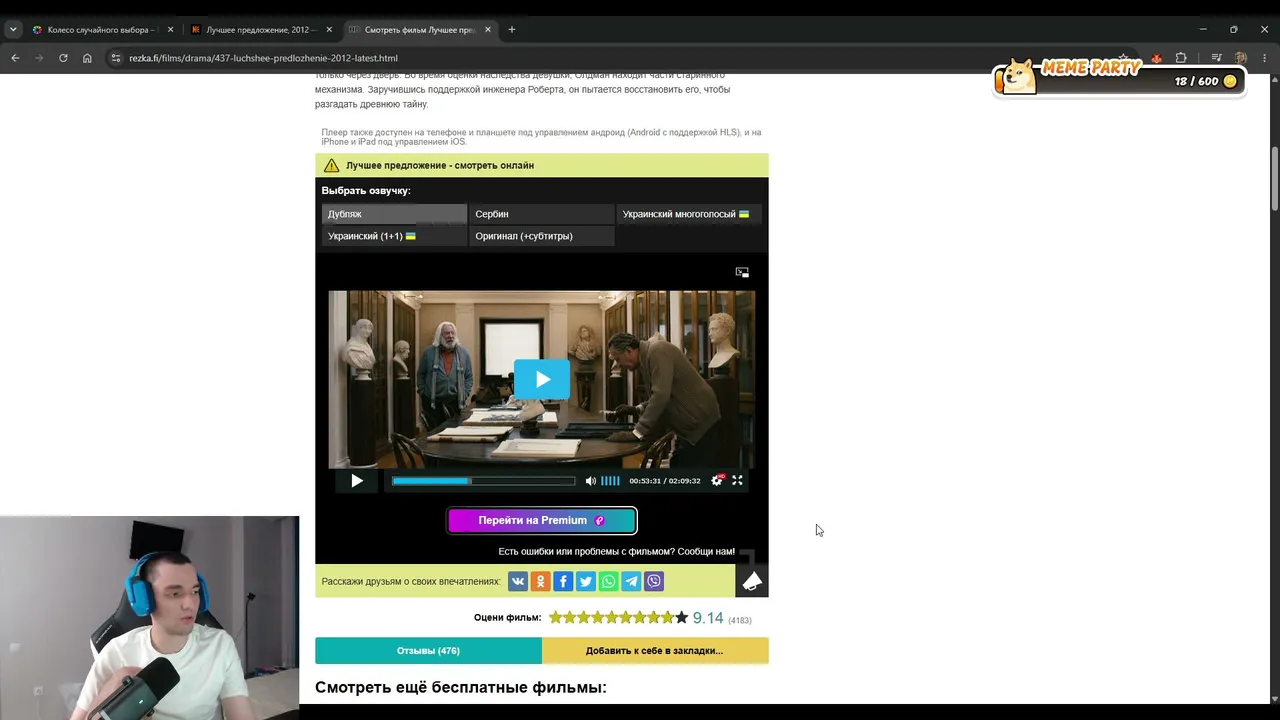Click the Лучшее предложение - смотреть онлайн heading
Image resolution: width=1280 pixels, height=720 pixels.
(440, 165)
